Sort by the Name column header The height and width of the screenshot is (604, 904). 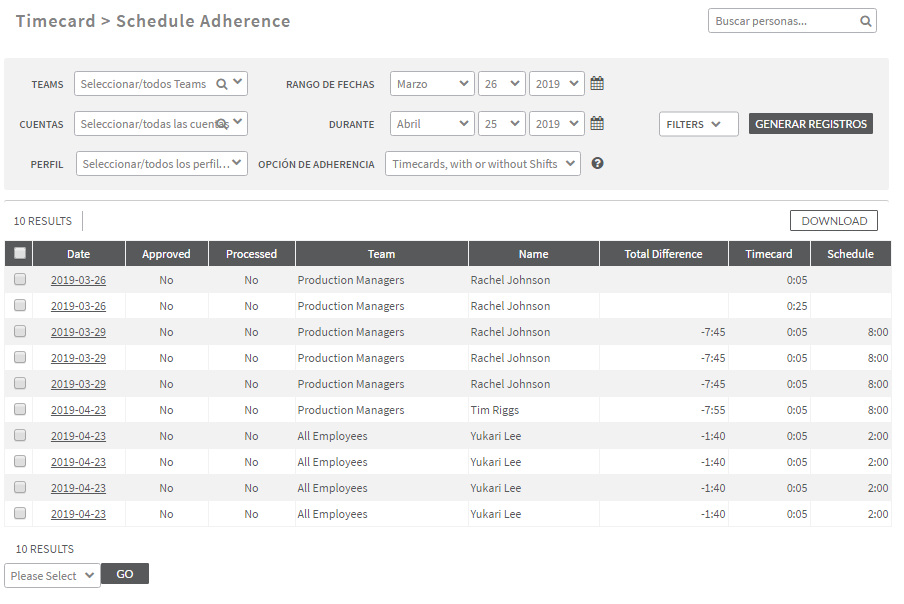click(533, 254)
